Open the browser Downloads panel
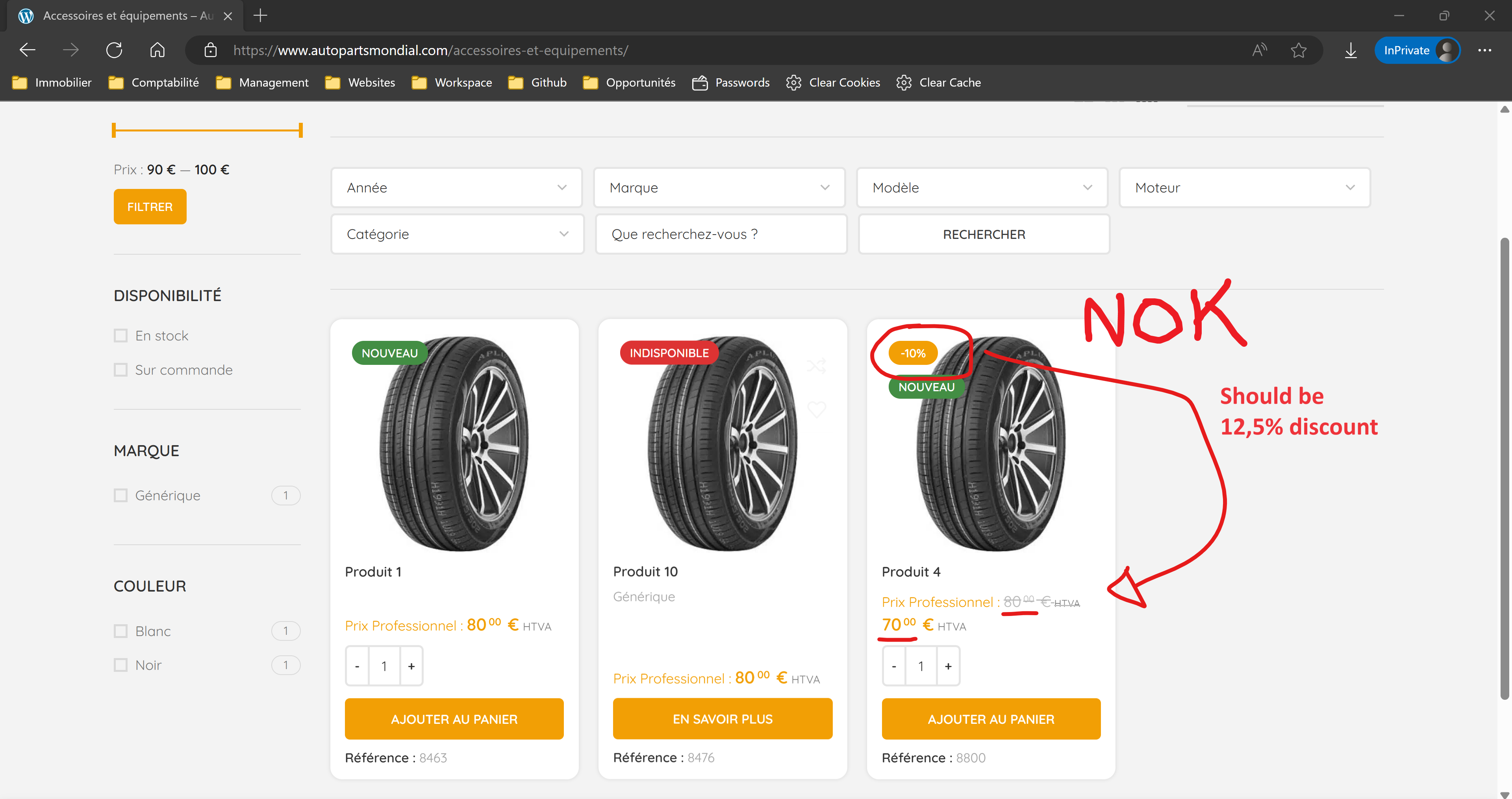 coord(1351,50)
